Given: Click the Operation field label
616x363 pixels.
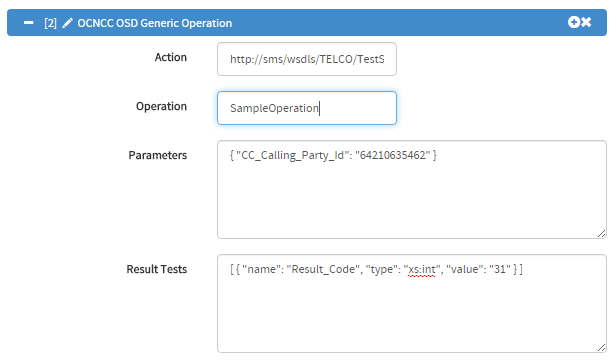Looking at the screenshot, I should [161, 106].
